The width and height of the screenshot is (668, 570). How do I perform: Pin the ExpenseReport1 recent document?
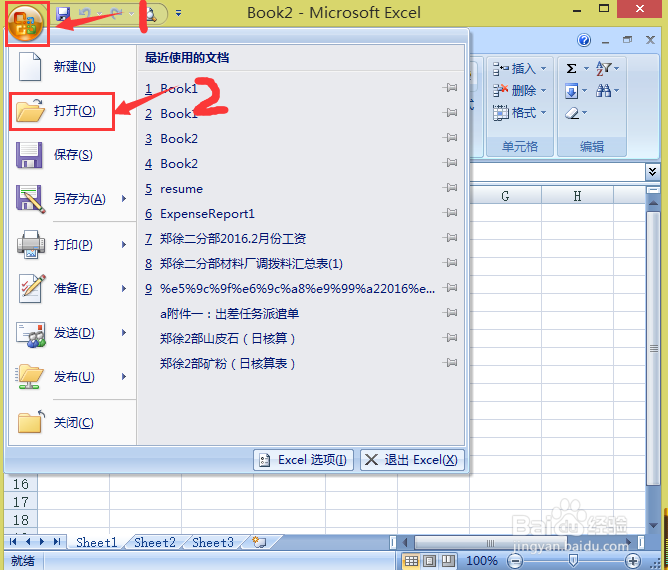[450, 213]
